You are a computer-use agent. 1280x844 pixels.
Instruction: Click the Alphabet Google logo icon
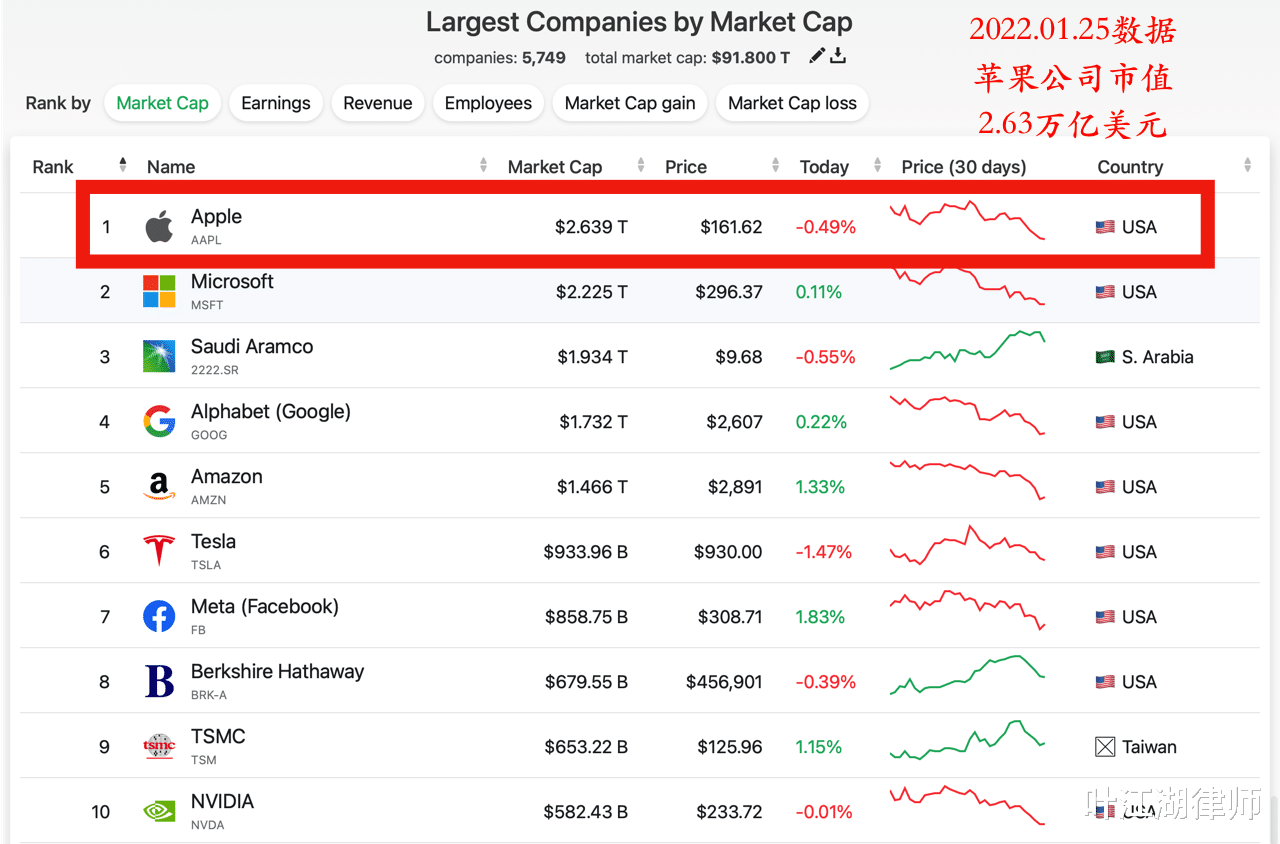pyautogui.click(x=159, y=422)
